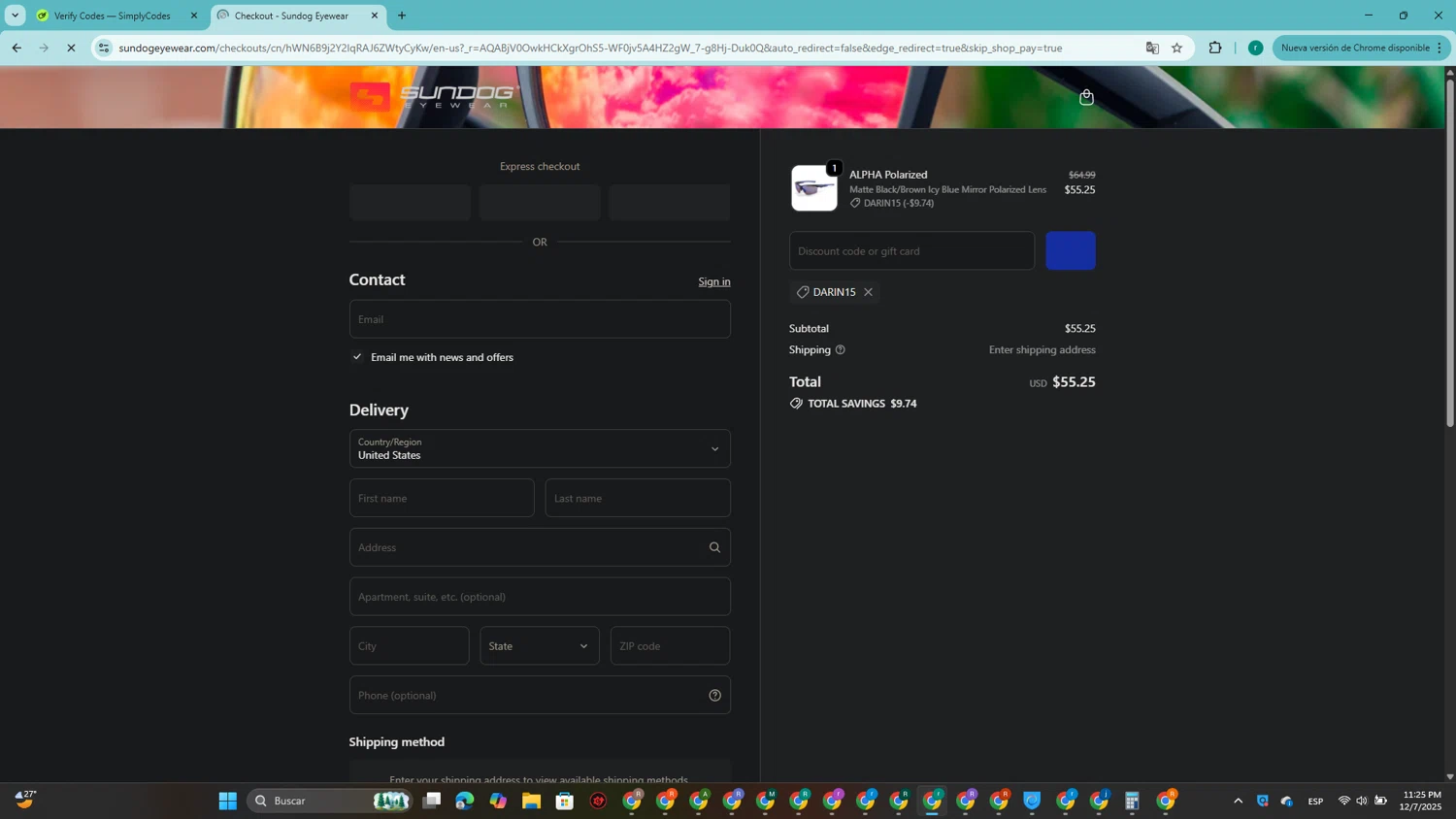1456x819 pixels.
Task: Go back to the previous page
Action: (17, 48)
